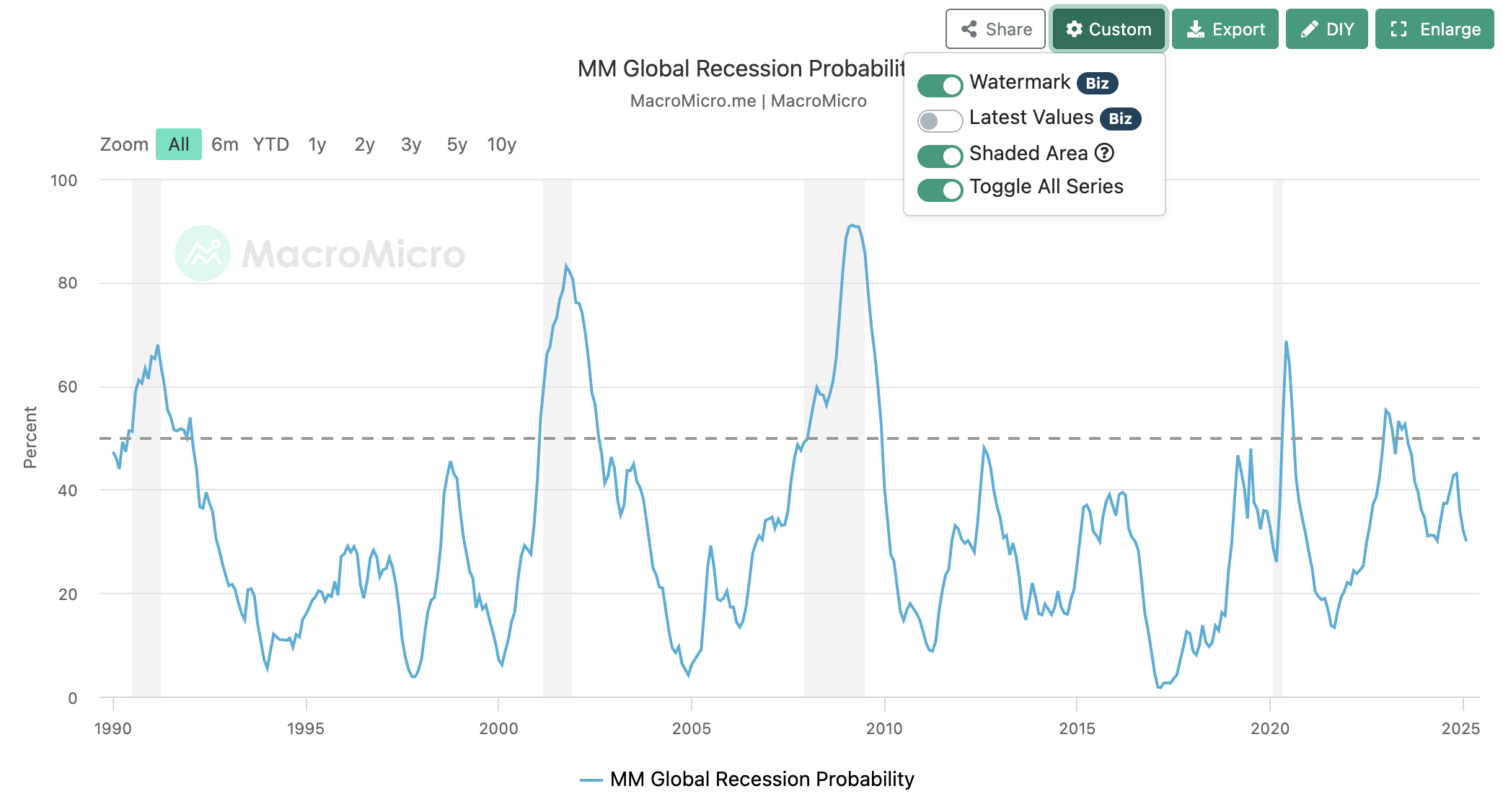Toggle MM Global Recession Probability legend series
Image resolution: width=1503 pixels, height=812 pixels.
(747, 779)
